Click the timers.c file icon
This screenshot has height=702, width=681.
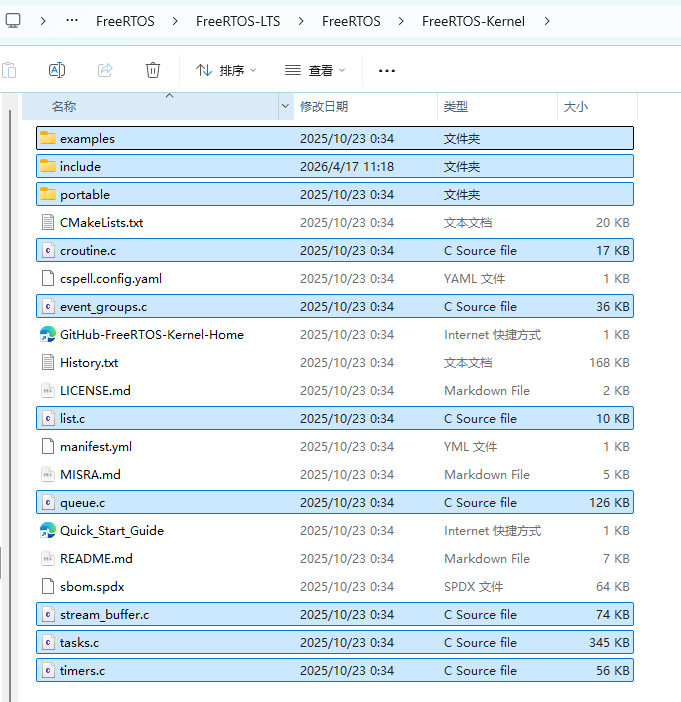[48, 670]
